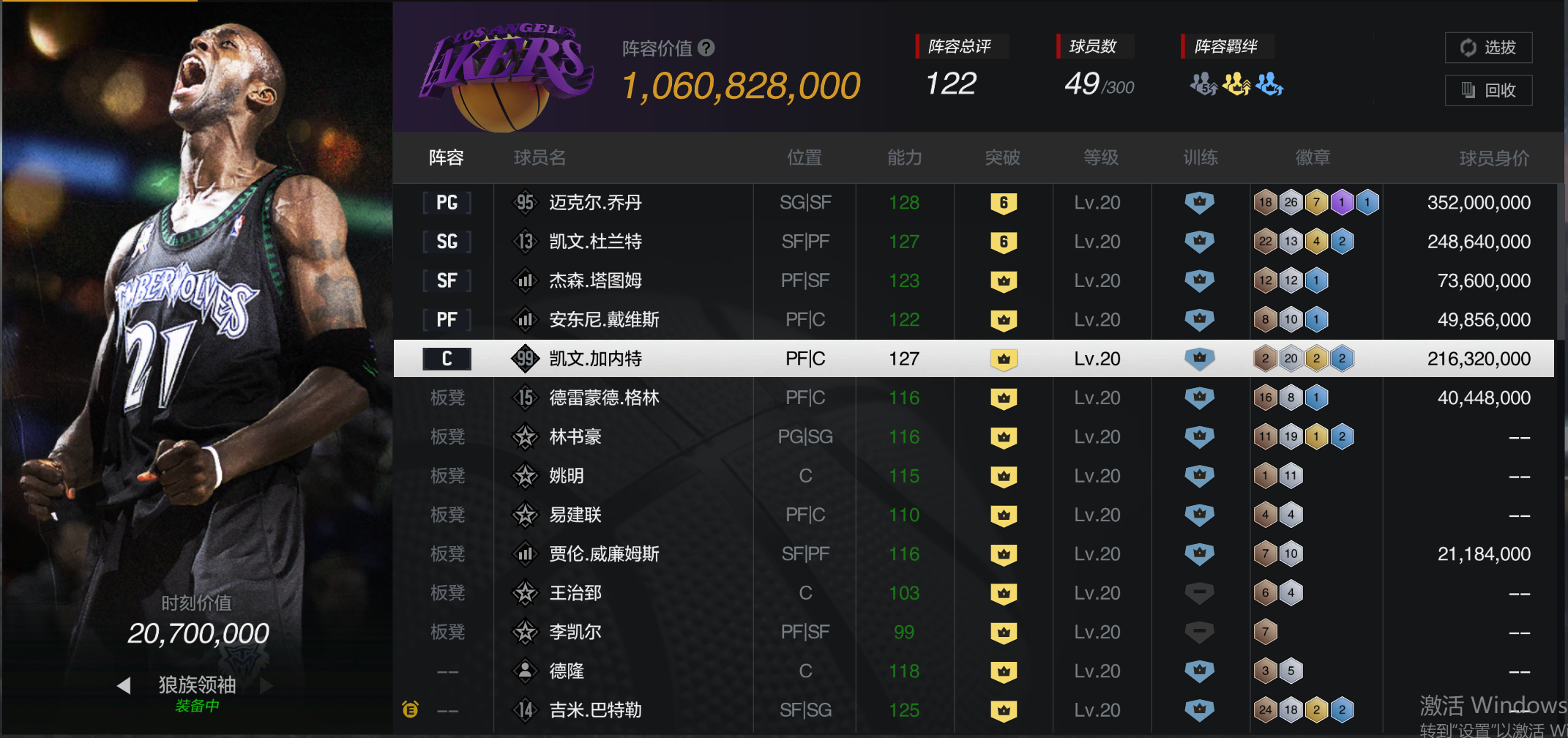The height and width of the screenshot is (738, 1568).
Task: Click the breakthrough level 6 badge for 迈克尔.乔丹
Action: click(1004, 203)
